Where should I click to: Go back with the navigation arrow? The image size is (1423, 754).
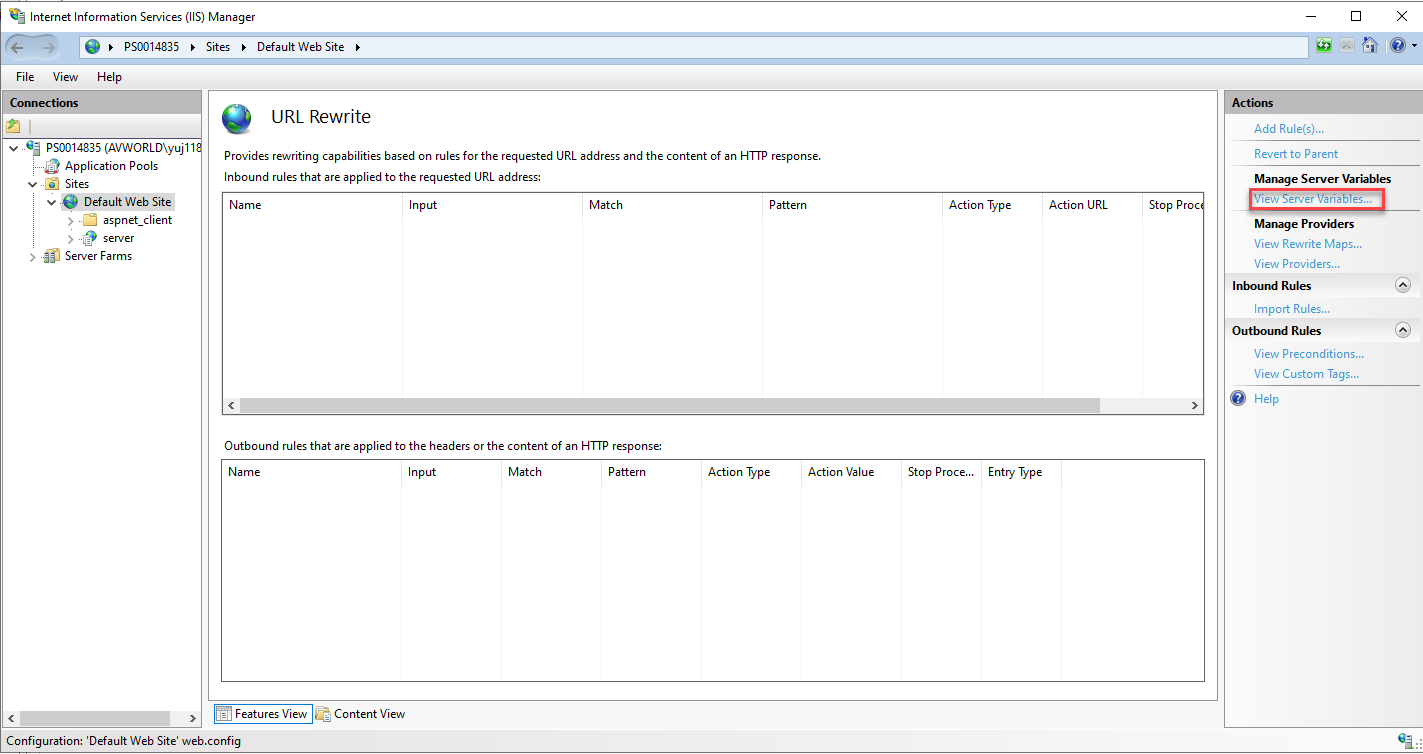click(19, 47)
